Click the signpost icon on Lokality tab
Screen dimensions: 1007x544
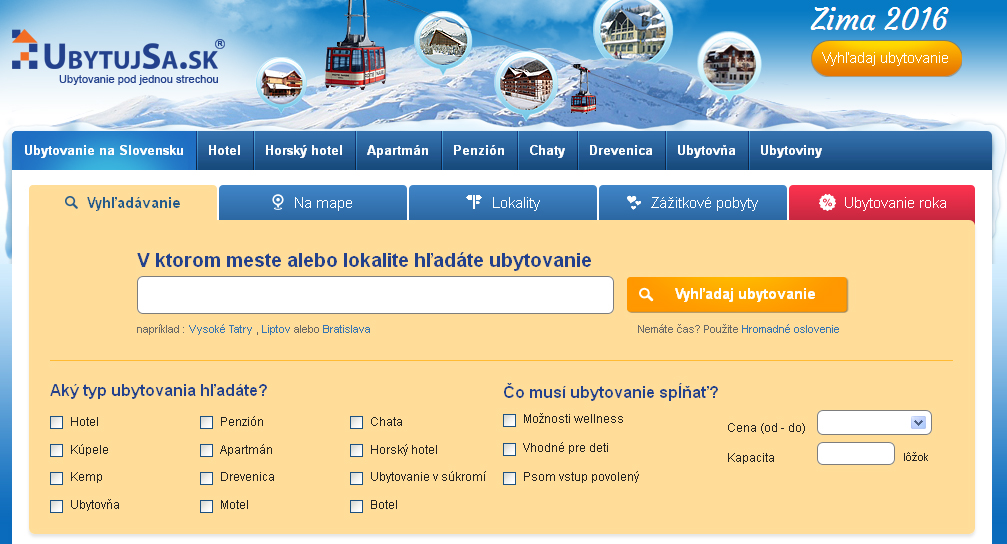pyautogui.click(x=474, y=203)
